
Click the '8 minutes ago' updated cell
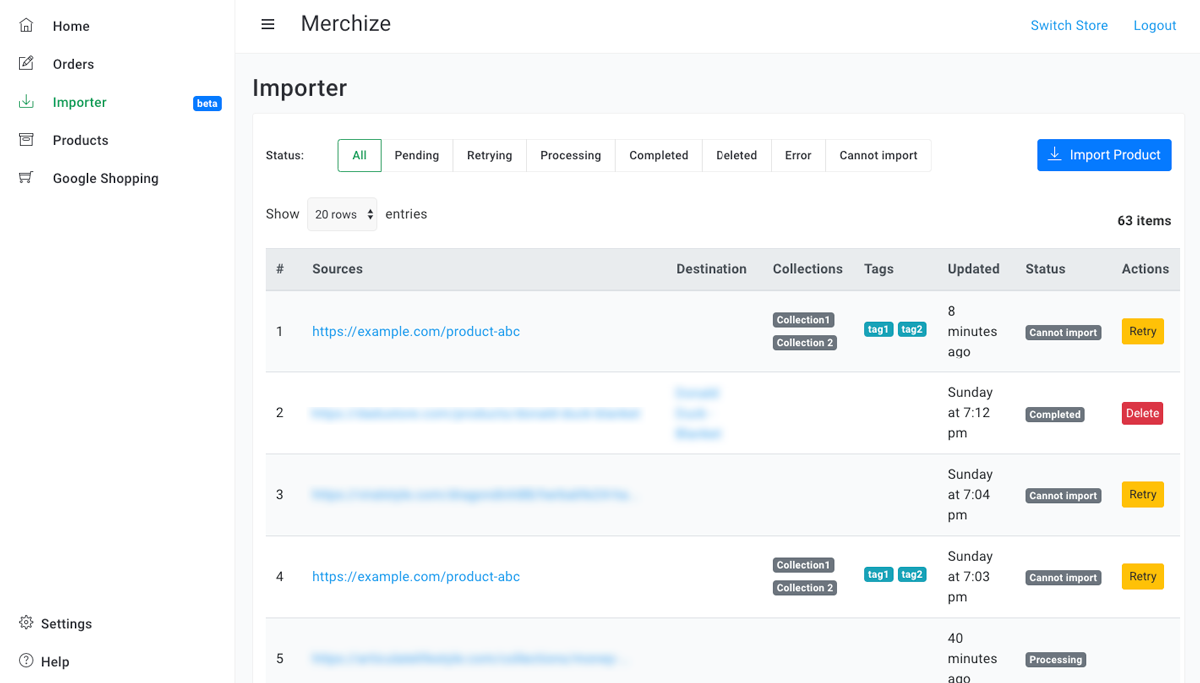coord(972,331)
